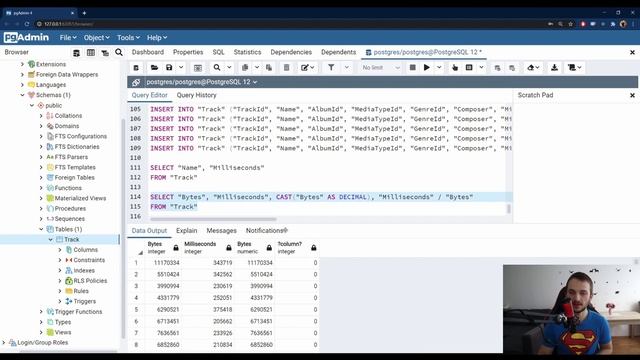Close the Scratch Pad panel
Image resolution: width=640 pixels, height=360 pixels.
pyautogui.click(x=632, y=95)
